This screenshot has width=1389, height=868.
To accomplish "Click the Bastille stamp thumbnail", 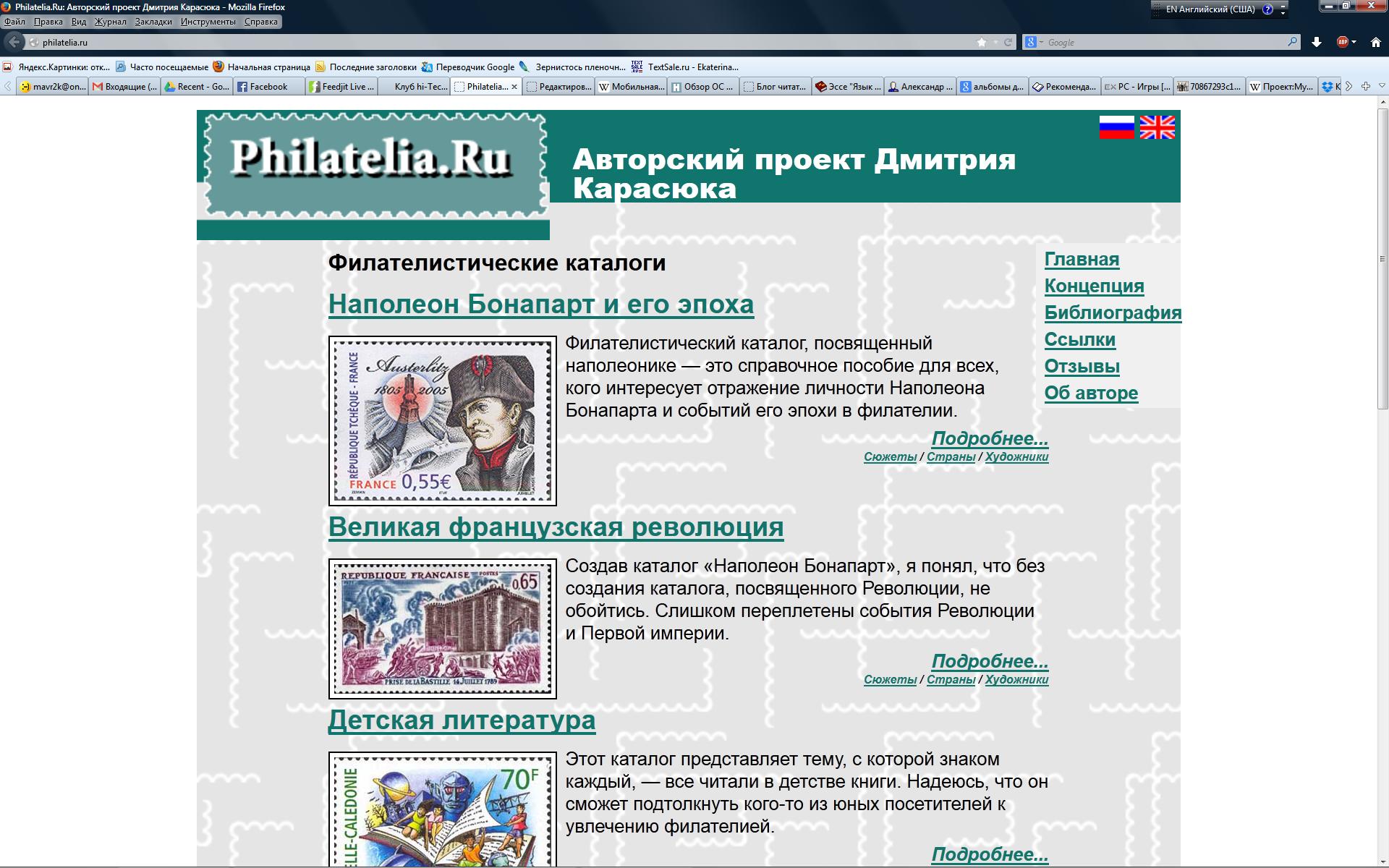I will click(442, 628).
